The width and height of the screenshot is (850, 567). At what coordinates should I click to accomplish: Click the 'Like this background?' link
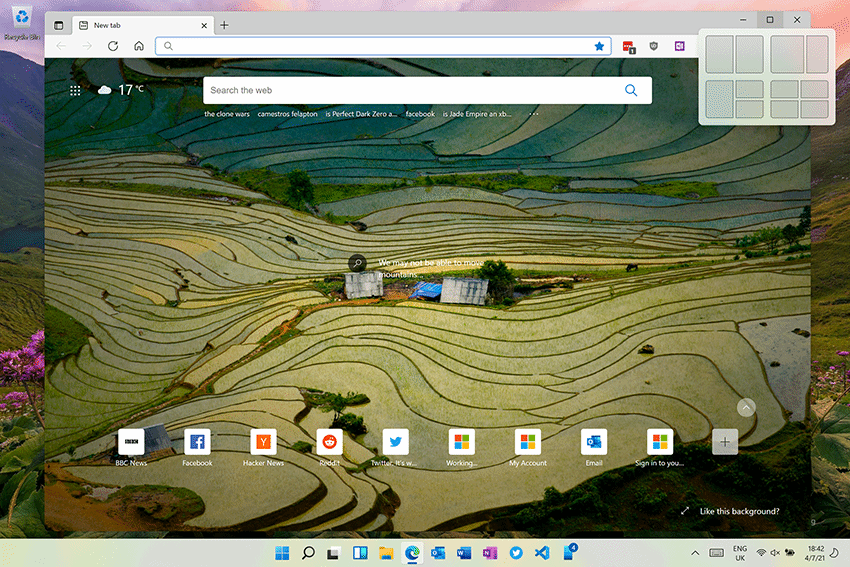tap(739, 511)
